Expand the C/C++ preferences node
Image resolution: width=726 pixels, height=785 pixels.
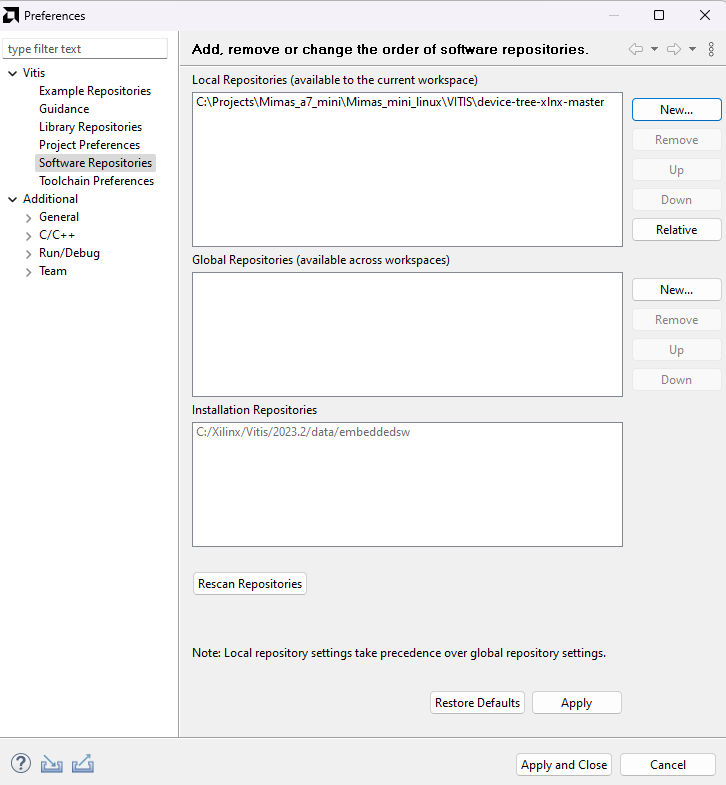28,235
